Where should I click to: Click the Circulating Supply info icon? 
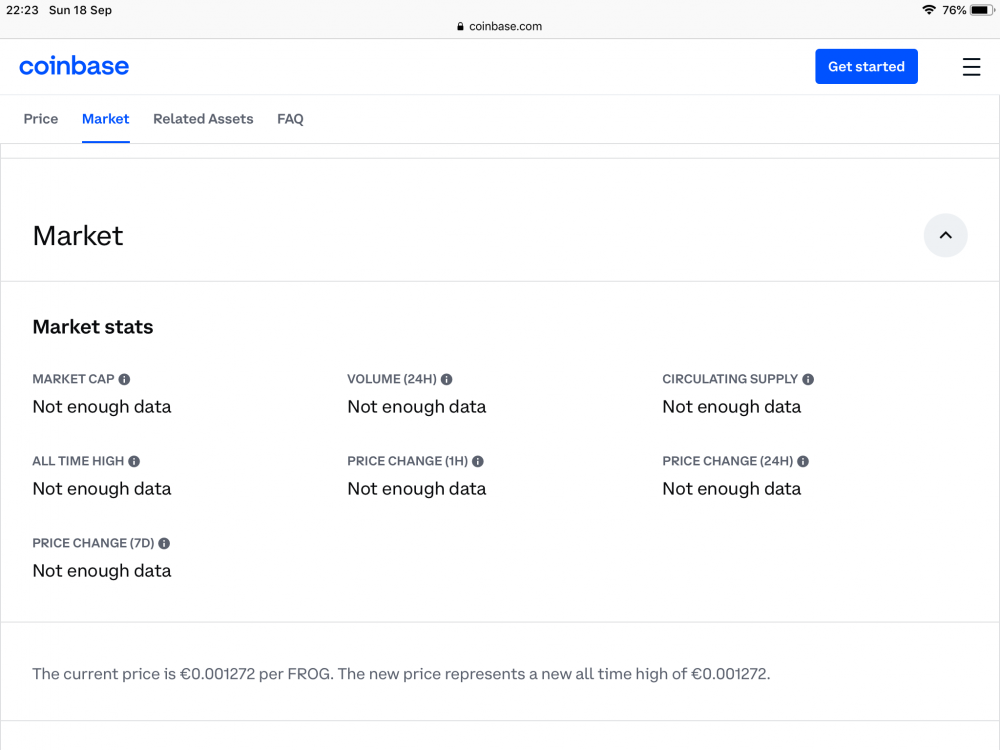[x=808, y=379]
